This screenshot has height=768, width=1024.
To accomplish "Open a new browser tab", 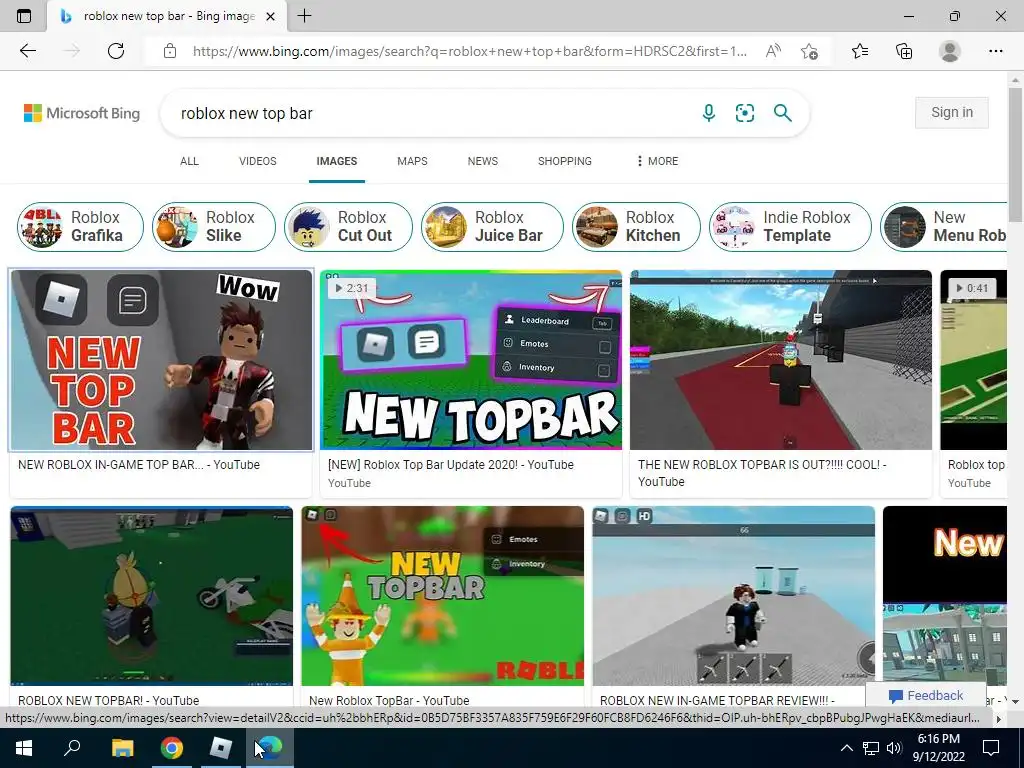I will point(304,16).
